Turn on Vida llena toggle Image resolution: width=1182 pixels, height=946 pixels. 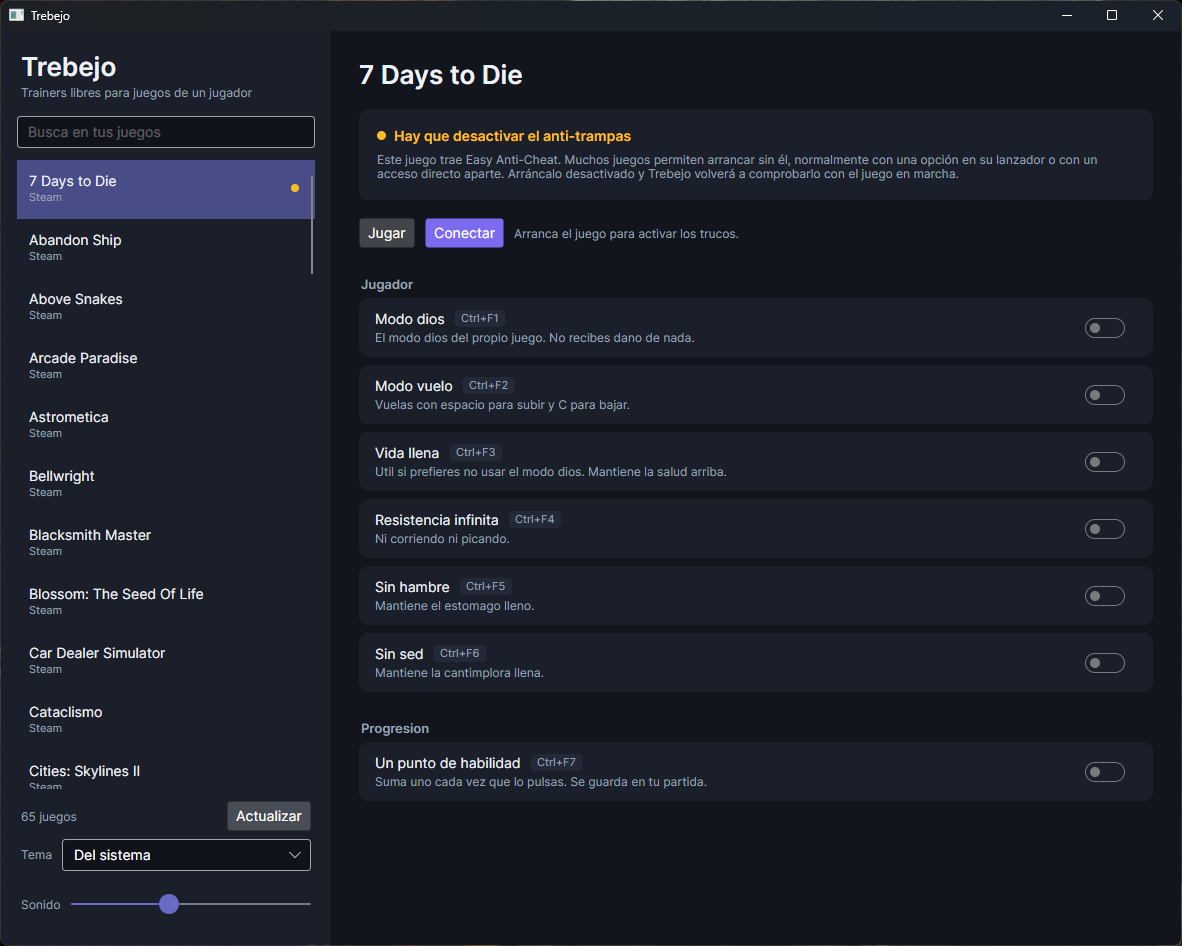tap(1104, 462)
